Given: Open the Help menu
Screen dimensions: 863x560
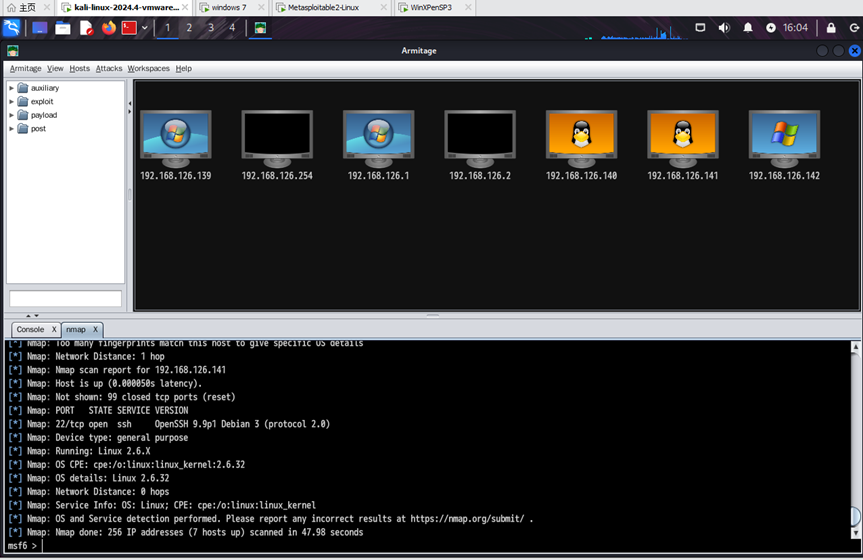Looking at the screenshot, I should click(183, 68).
